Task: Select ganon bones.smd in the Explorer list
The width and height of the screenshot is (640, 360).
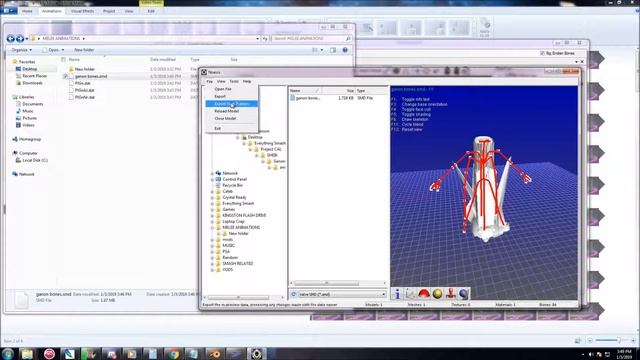Action: (x=91, y=76)
